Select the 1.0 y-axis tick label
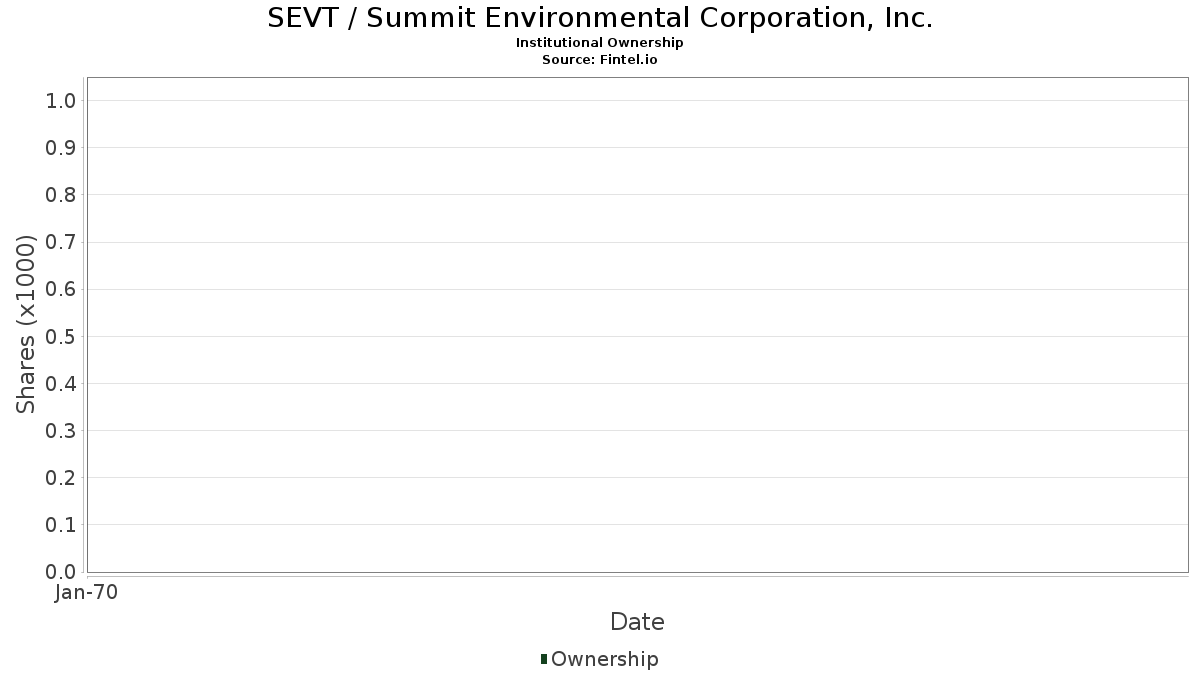 61,100
